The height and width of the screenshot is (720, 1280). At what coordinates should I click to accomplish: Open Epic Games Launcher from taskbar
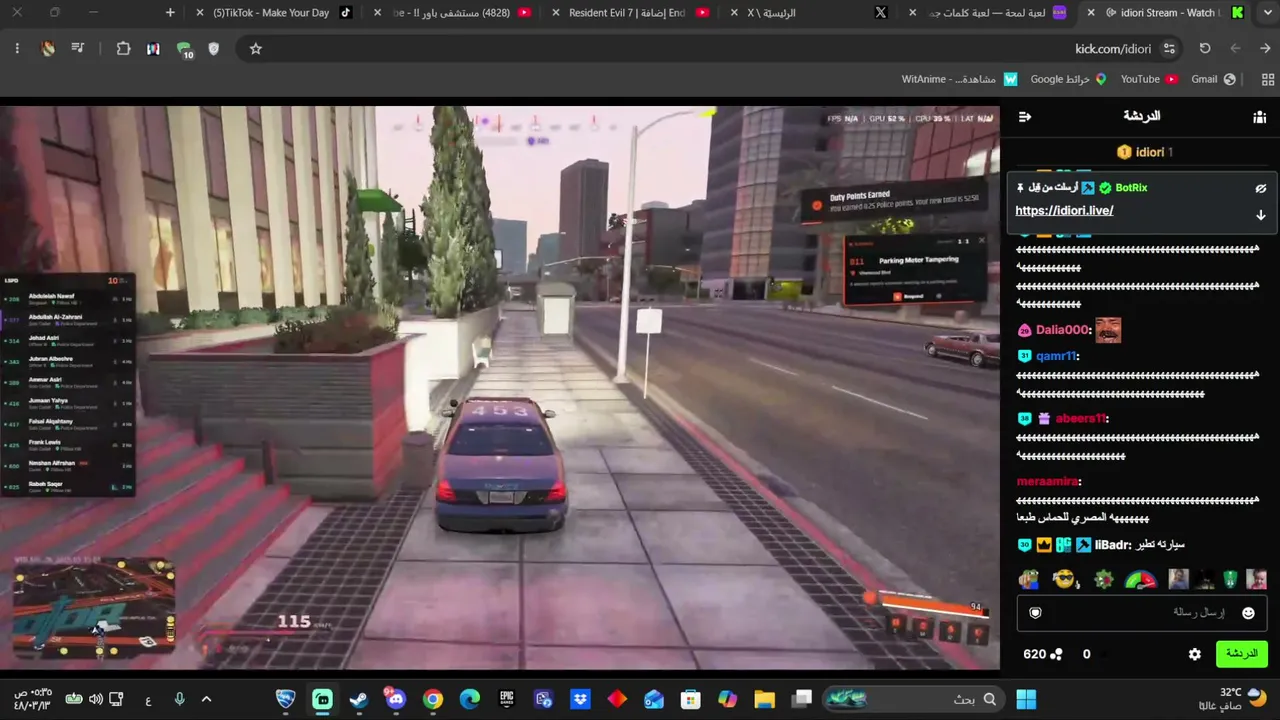[507, 699]
